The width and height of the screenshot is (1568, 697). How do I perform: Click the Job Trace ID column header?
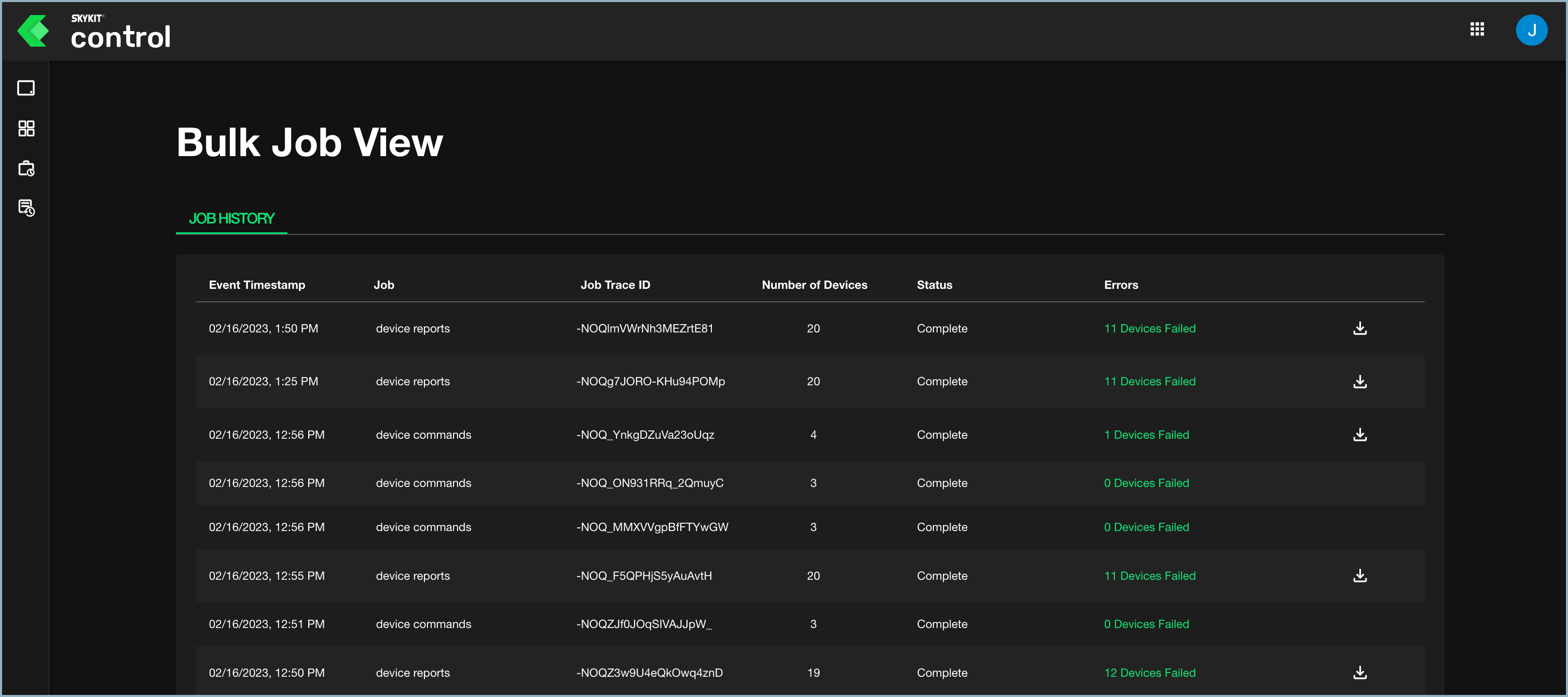[x=615, y=285]
